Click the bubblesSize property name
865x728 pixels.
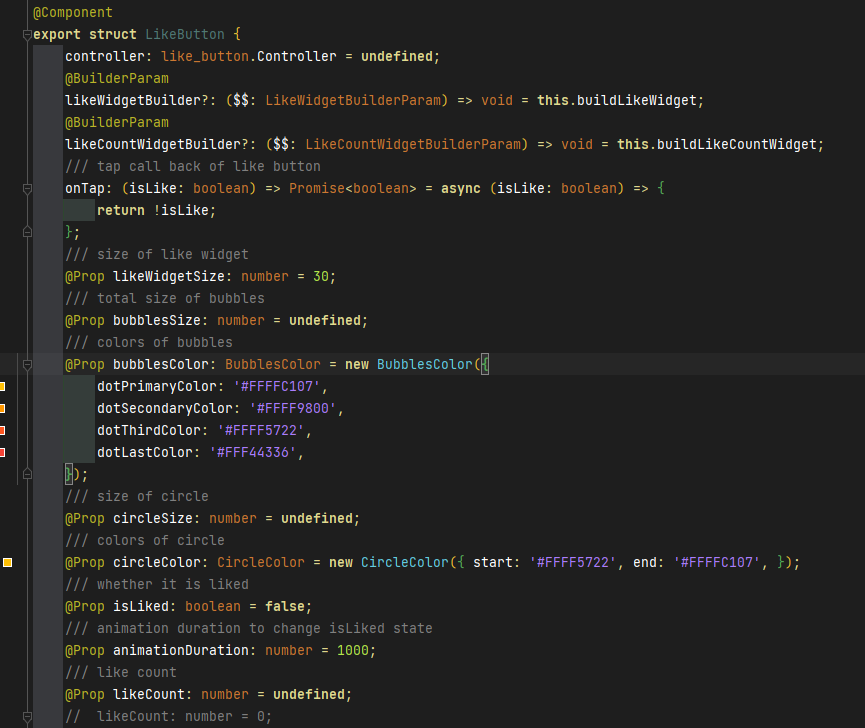(157, 320)
